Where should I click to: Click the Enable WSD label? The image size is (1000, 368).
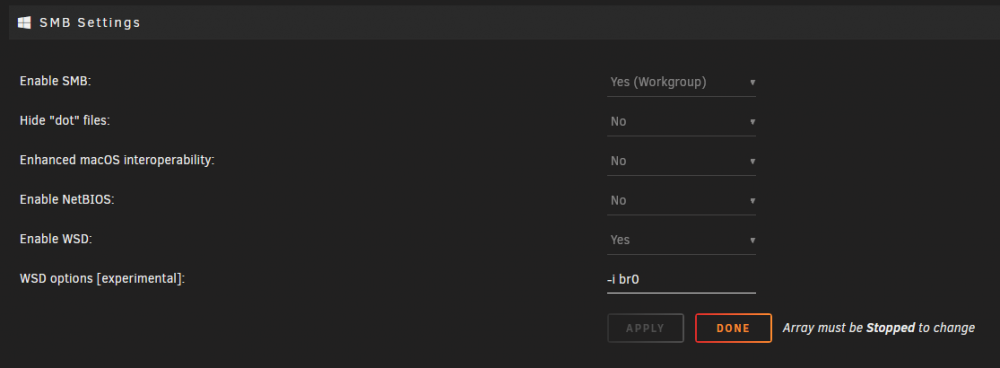coord(56,239)
